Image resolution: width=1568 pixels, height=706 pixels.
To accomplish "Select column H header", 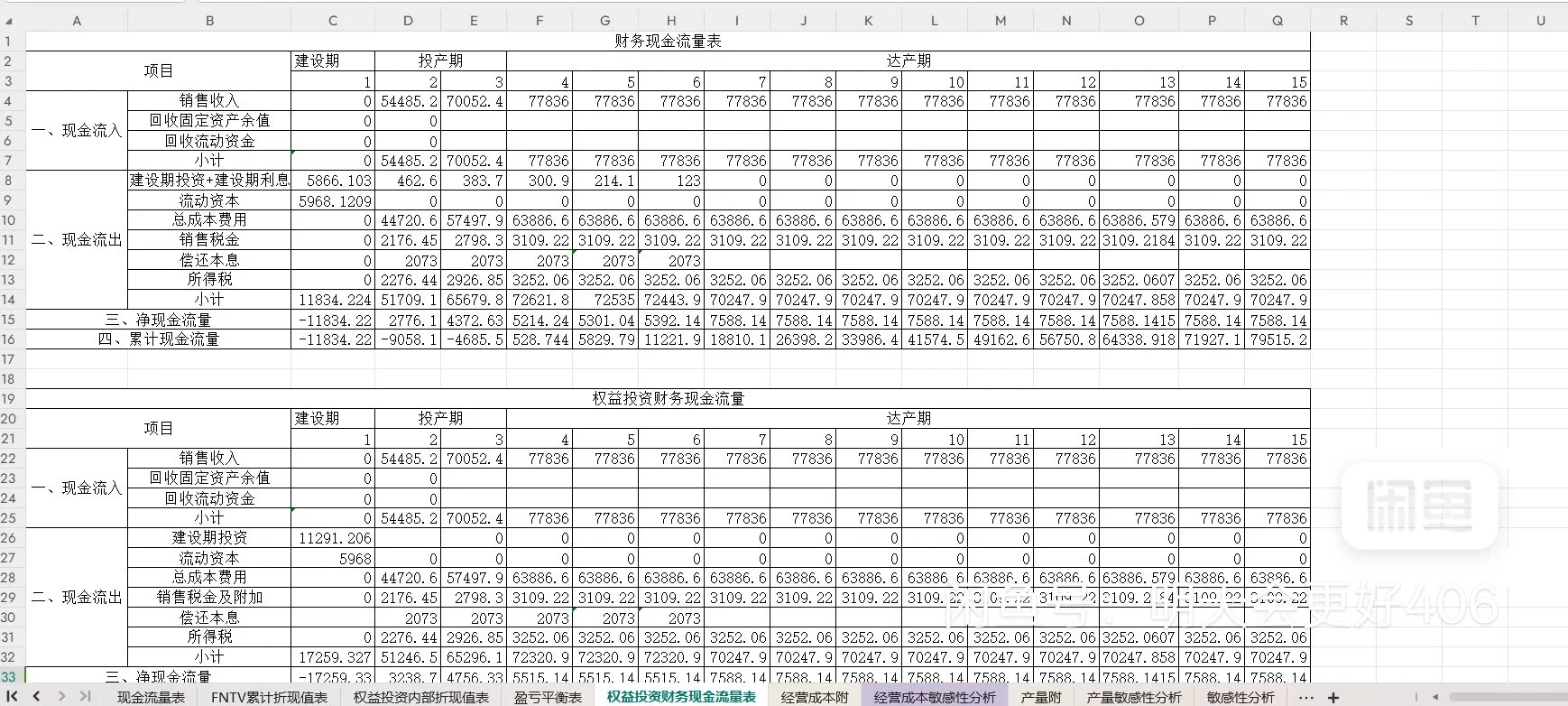I will click(x=671, y=20).
